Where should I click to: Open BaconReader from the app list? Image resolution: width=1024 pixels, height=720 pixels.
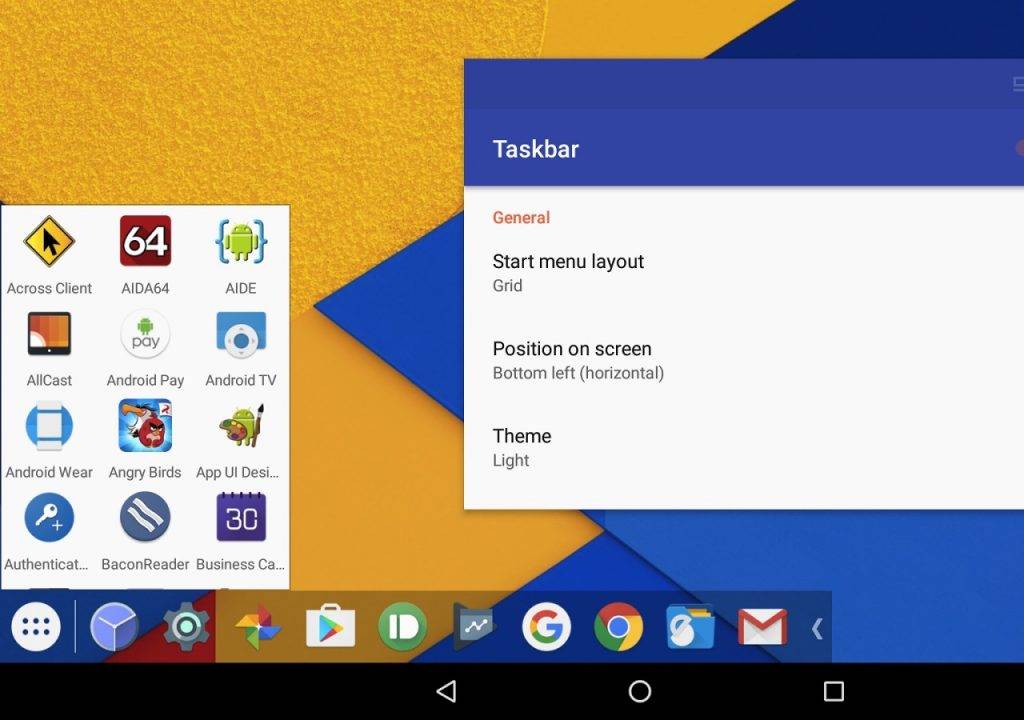click(145, 517)
